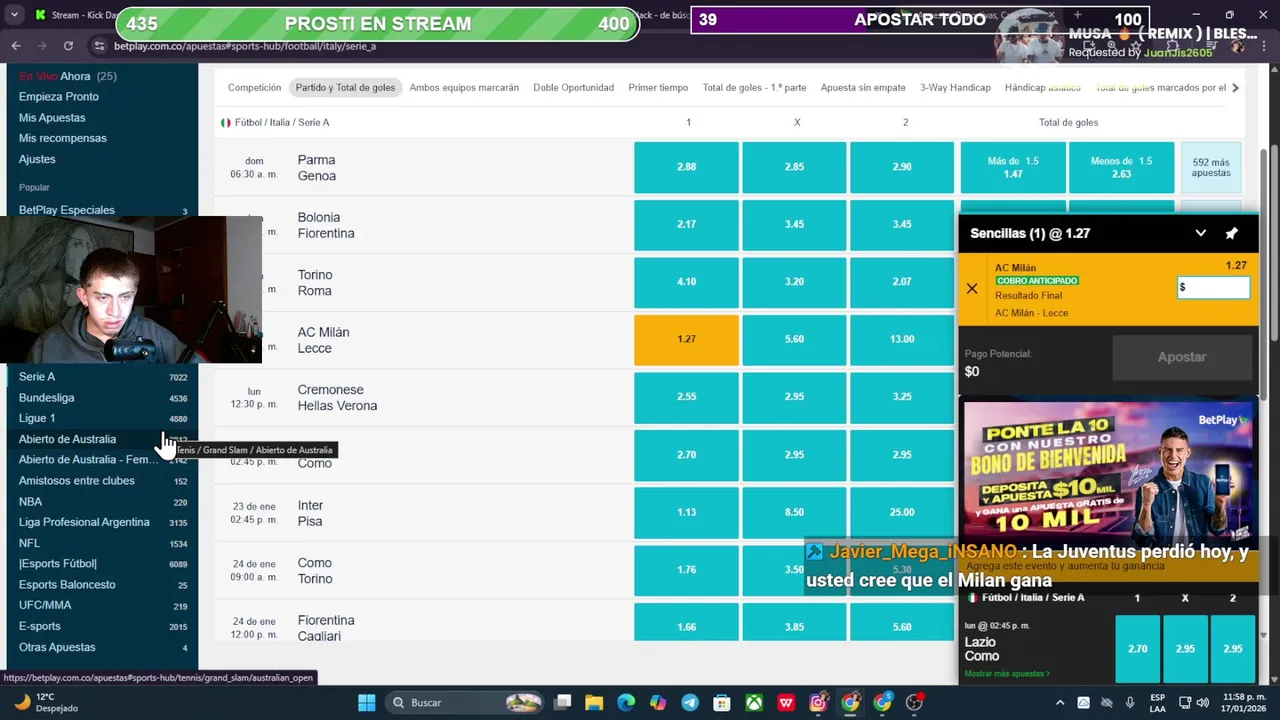
Task: Open the Windows Start menu
Action: (x=366, y=702)
